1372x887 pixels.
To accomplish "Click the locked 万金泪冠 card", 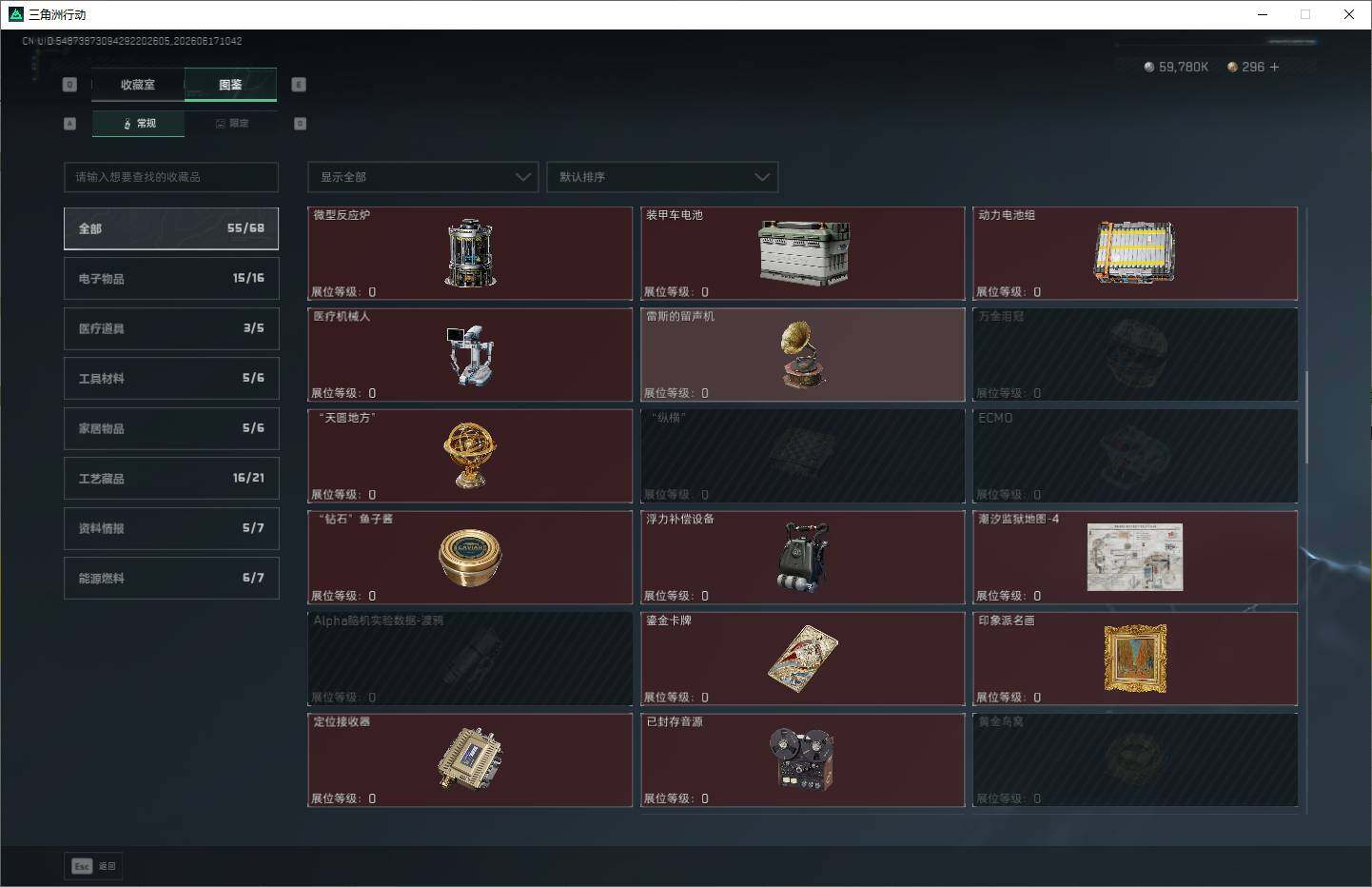I will coord(1135,354).
